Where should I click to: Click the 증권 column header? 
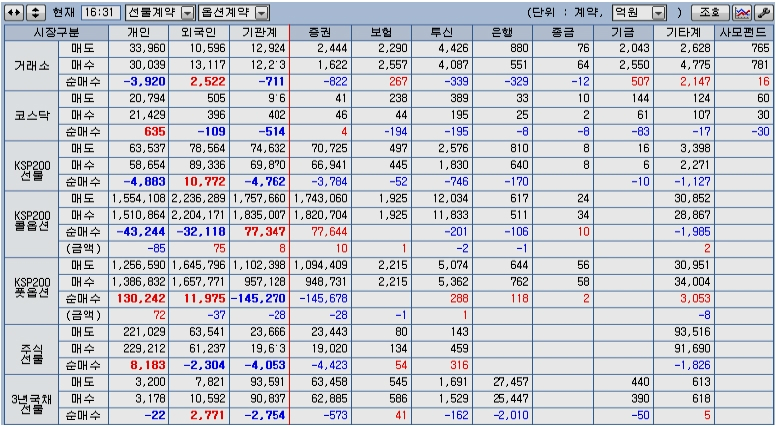pyautogui.click(x=321, y=33)
